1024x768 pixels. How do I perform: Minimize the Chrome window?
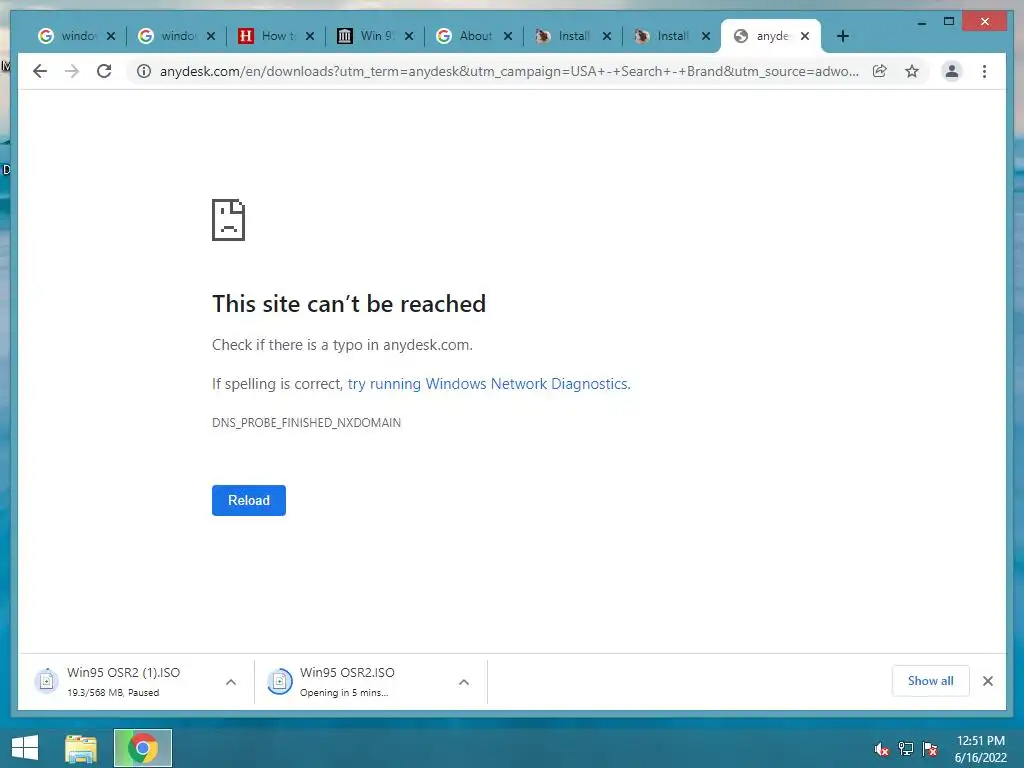(x=921, y=22)
